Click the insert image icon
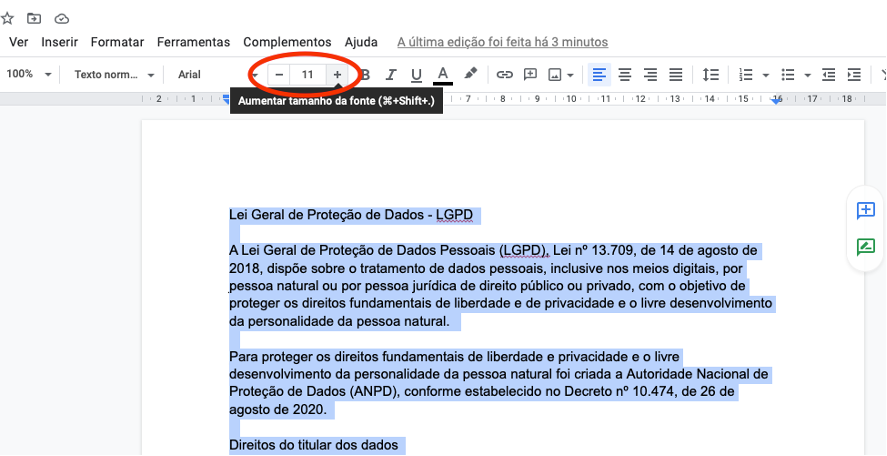This screenshot has width=887, height=456. (x=555, y=75)
